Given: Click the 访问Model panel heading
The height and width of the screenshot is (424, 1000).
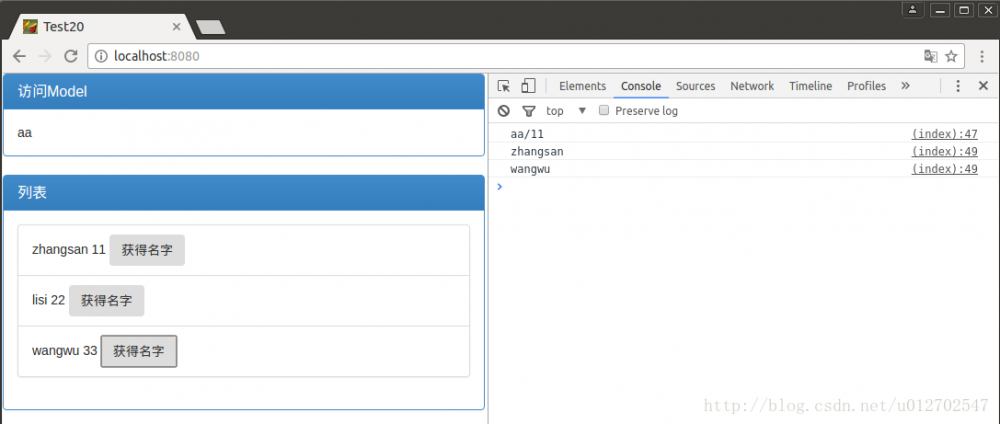Looking at the screenshot, I should 244,92.
